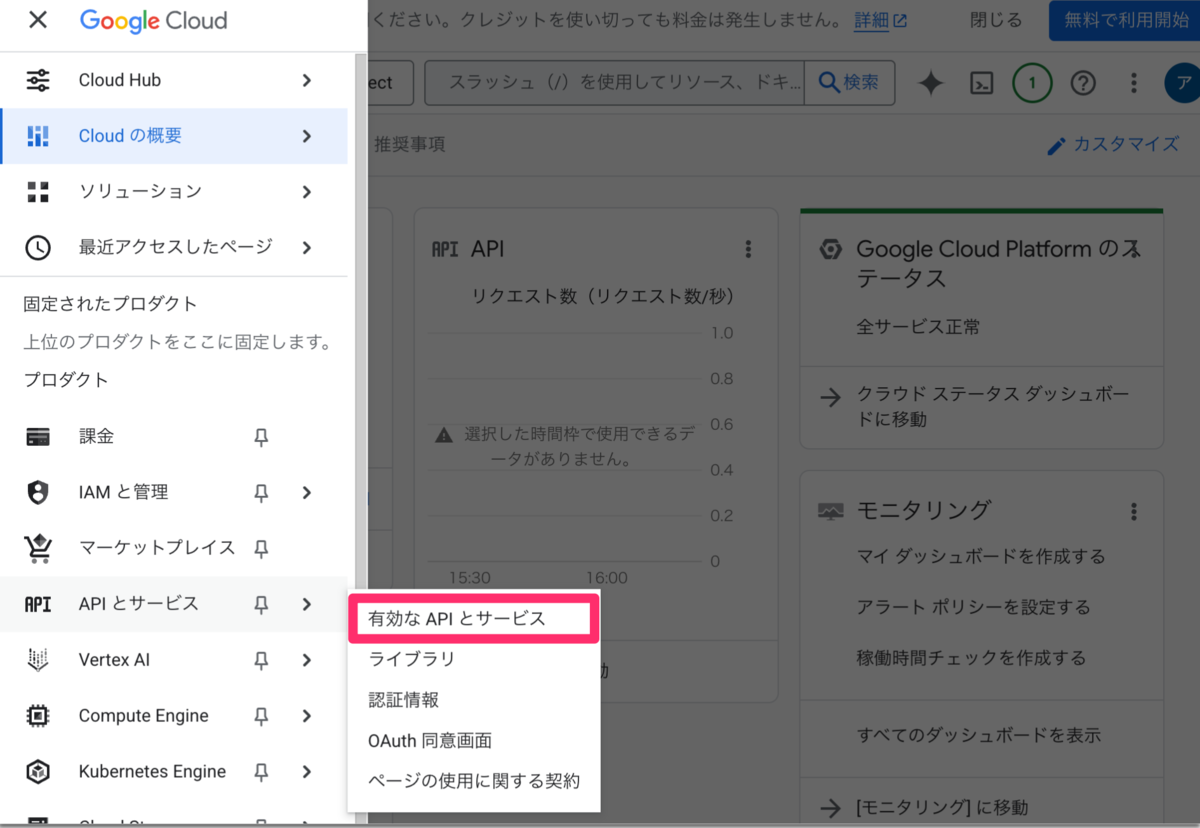Open the help question mark icon
Viewport: 1200px width, 828px height.
(x=1083, y=83)
